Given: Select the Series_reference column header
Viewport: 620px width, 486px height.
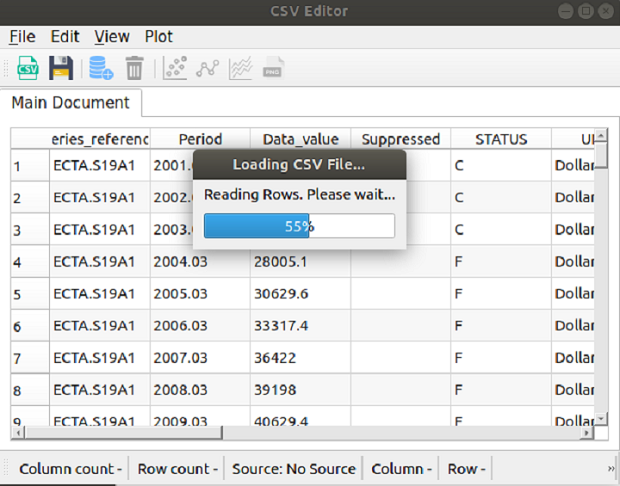Looking at the screenshot, I should coord(100,139).
